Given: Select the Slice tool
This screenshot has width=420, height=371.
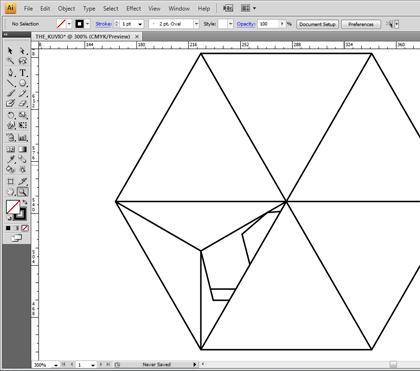Looking at the screenshot, I should coord(22,181).
